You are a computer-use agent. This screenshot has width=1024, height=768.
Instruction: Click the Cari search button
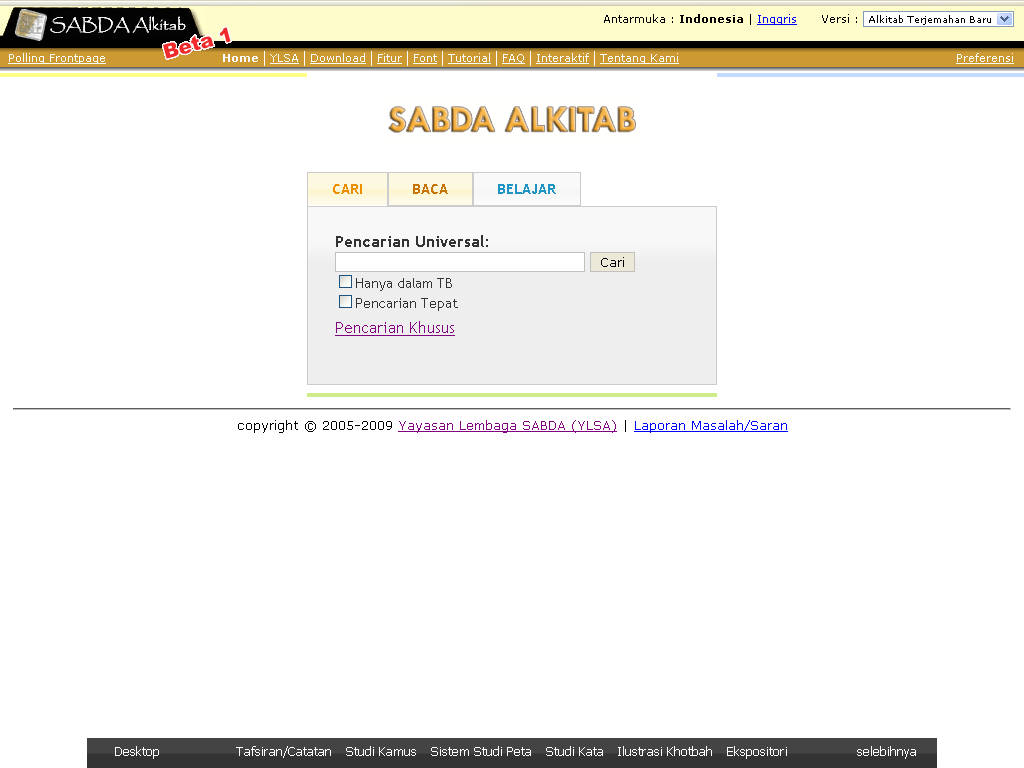click(612, 262)
